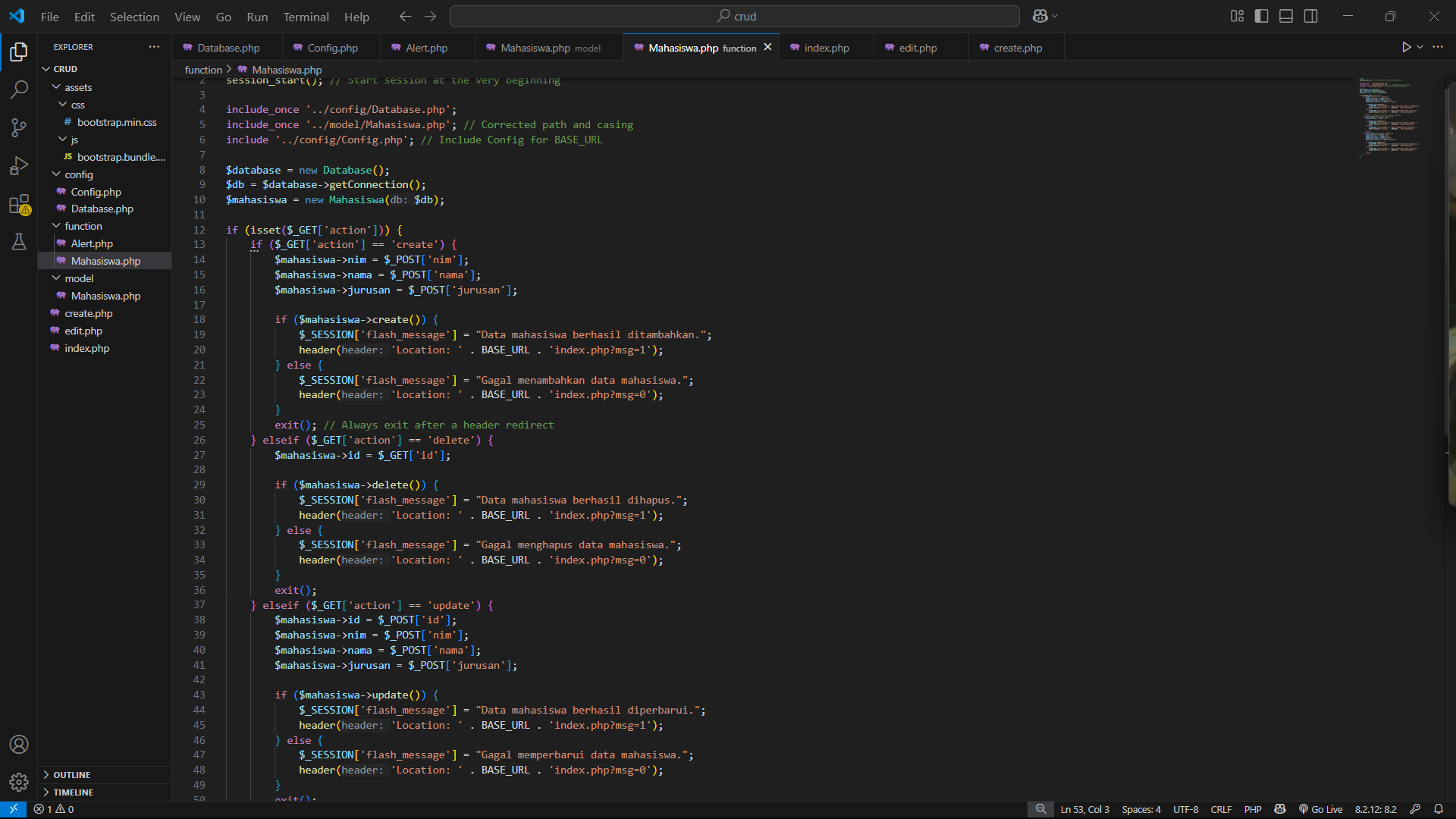Viewport: 1456px width, 819px height.
Task: Open the Source Control view
Action: click(19, 127)
